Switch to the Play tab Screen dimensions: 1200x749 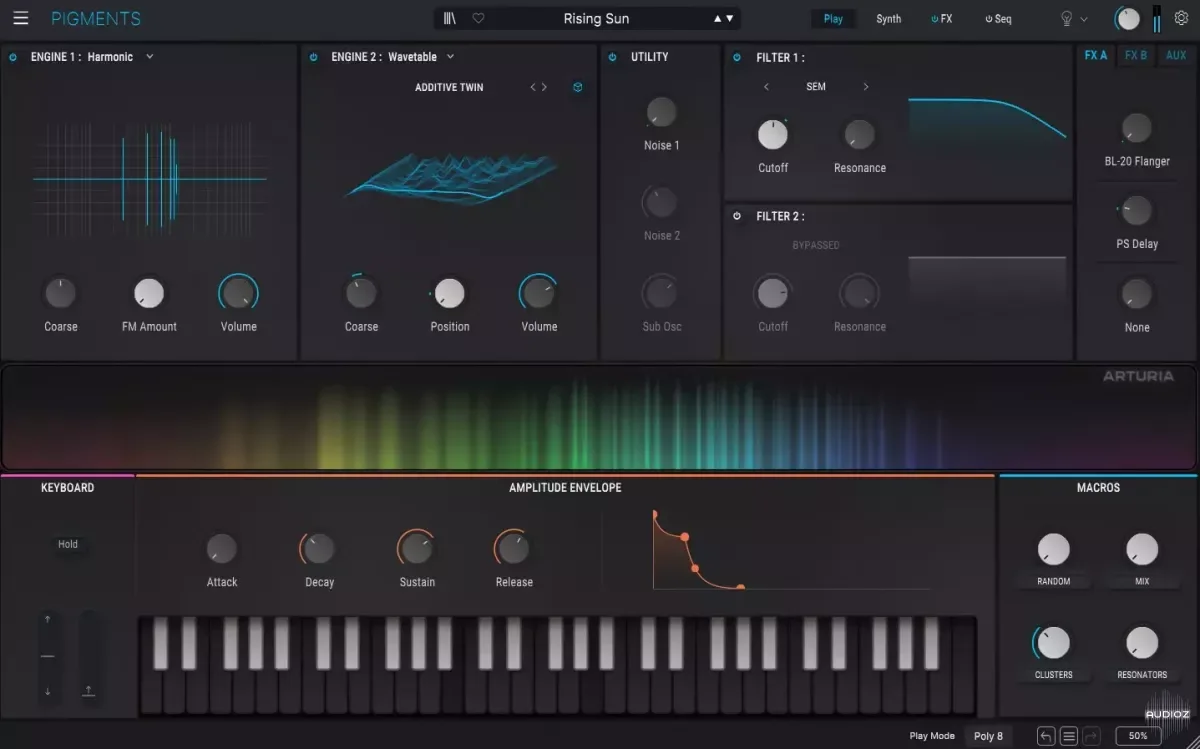point(833,19)
